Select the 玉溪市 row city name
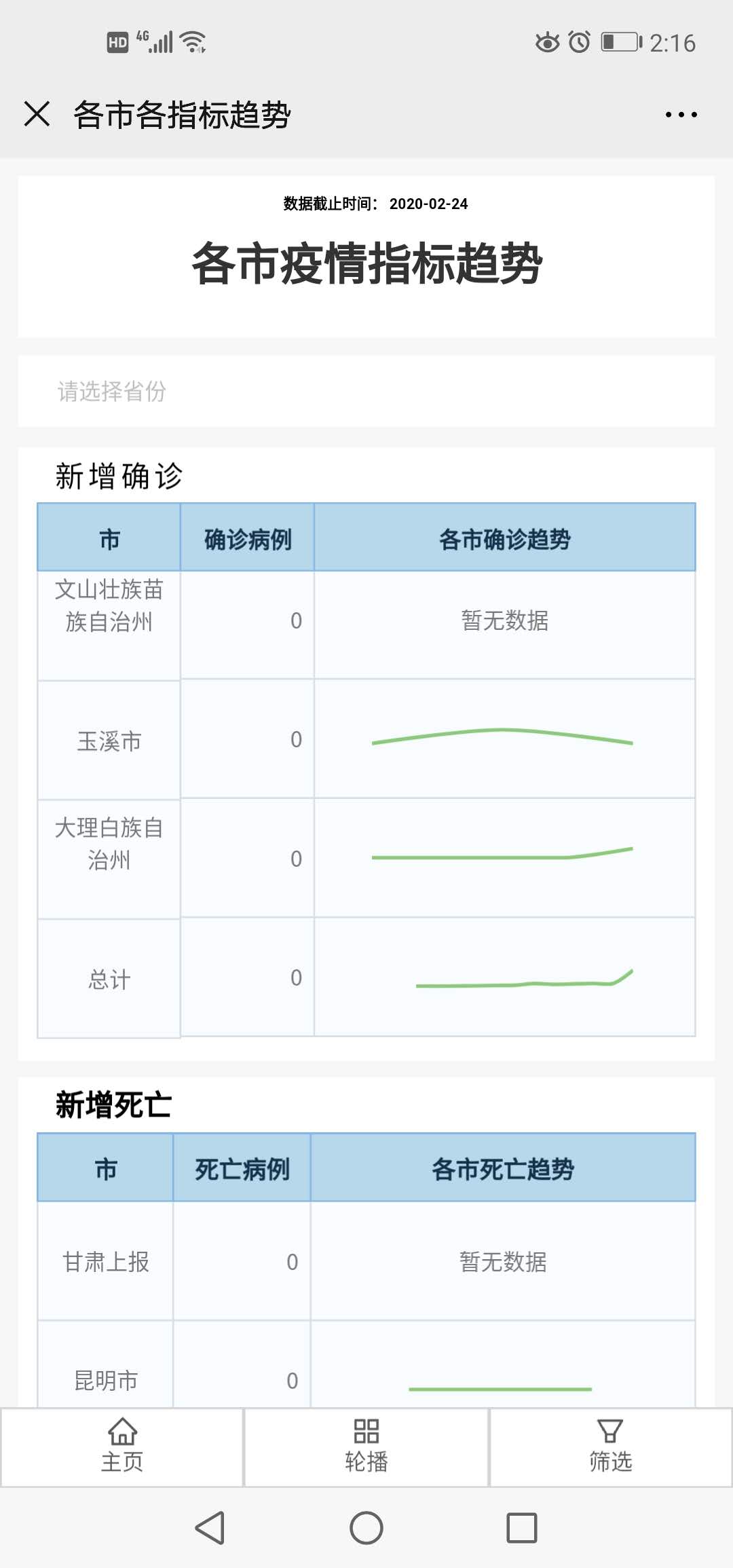The width and height of the screenshot is (733, 1568). coord(109,741)
